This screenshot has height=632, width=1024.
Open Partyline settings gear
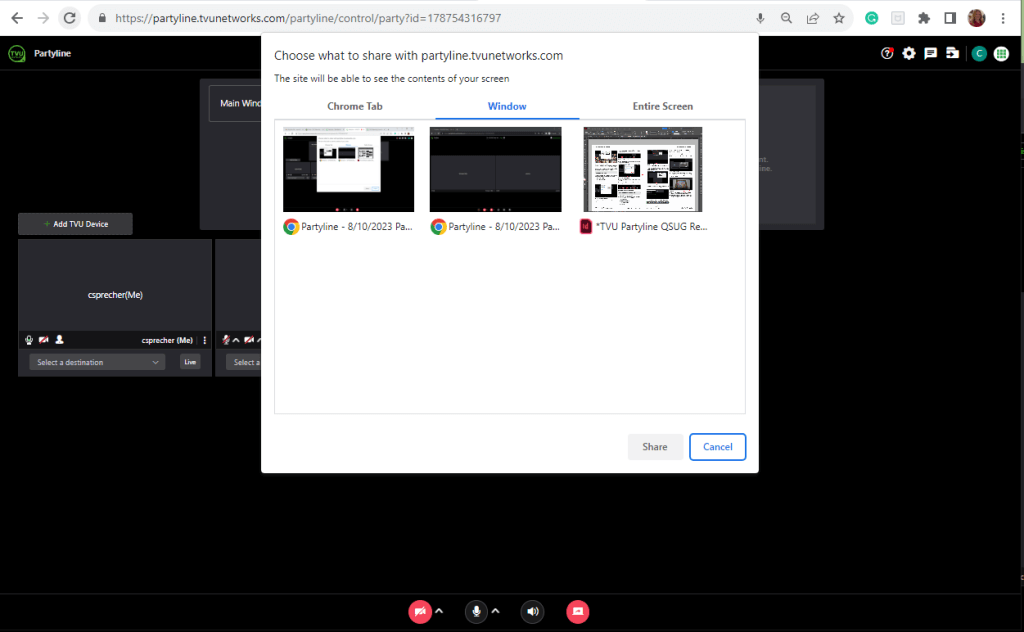[x=908, y=54]
